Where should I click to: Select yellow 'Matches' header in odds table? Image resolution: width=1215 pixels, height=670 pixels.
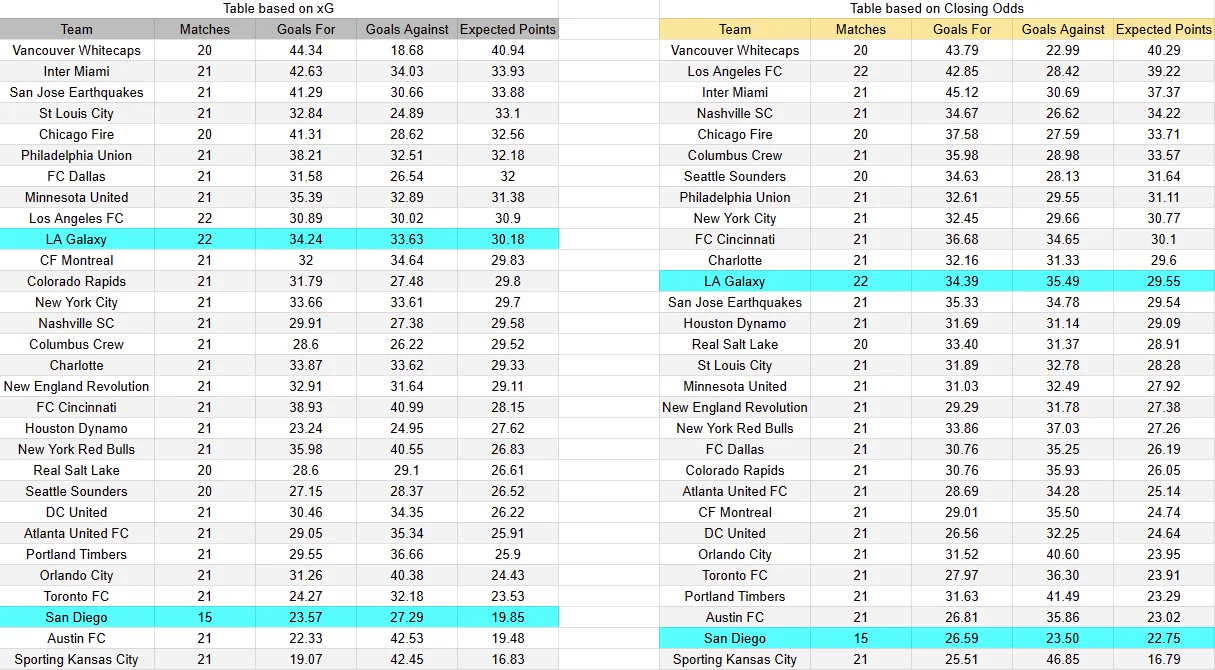pyautogui.click(x=861, y=29)
